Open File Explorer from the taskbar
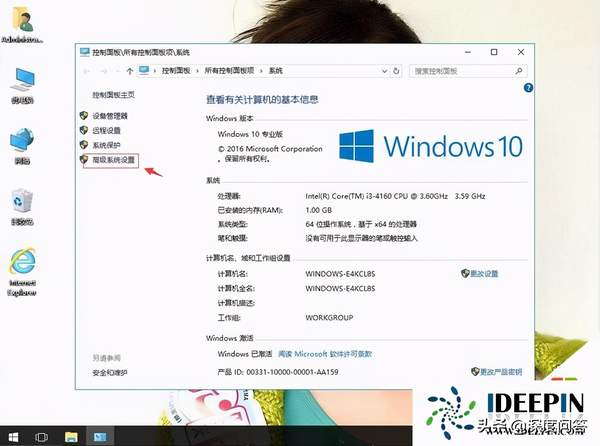Screen dimensions: 600x446 click(72, 437)
